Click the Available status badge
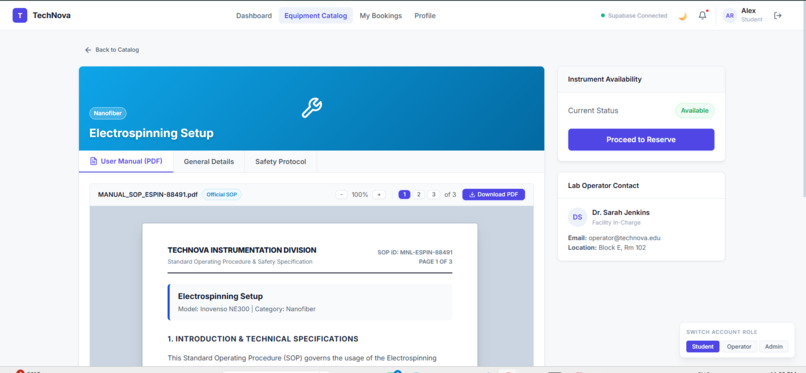The width and height of the screenshot is (806, 373). (694, 110)
